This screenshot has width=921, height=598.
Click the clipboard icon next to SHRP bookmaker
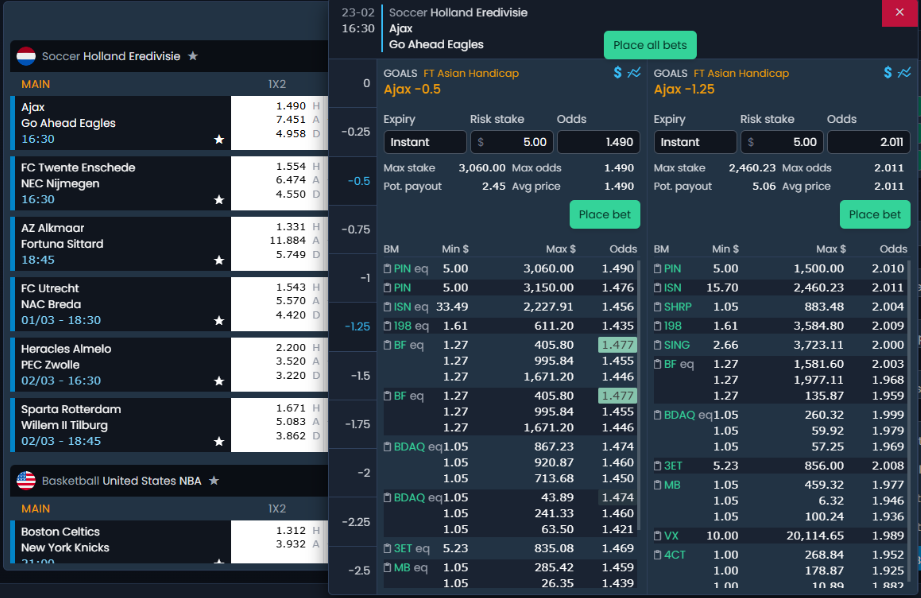pos(658,307)
